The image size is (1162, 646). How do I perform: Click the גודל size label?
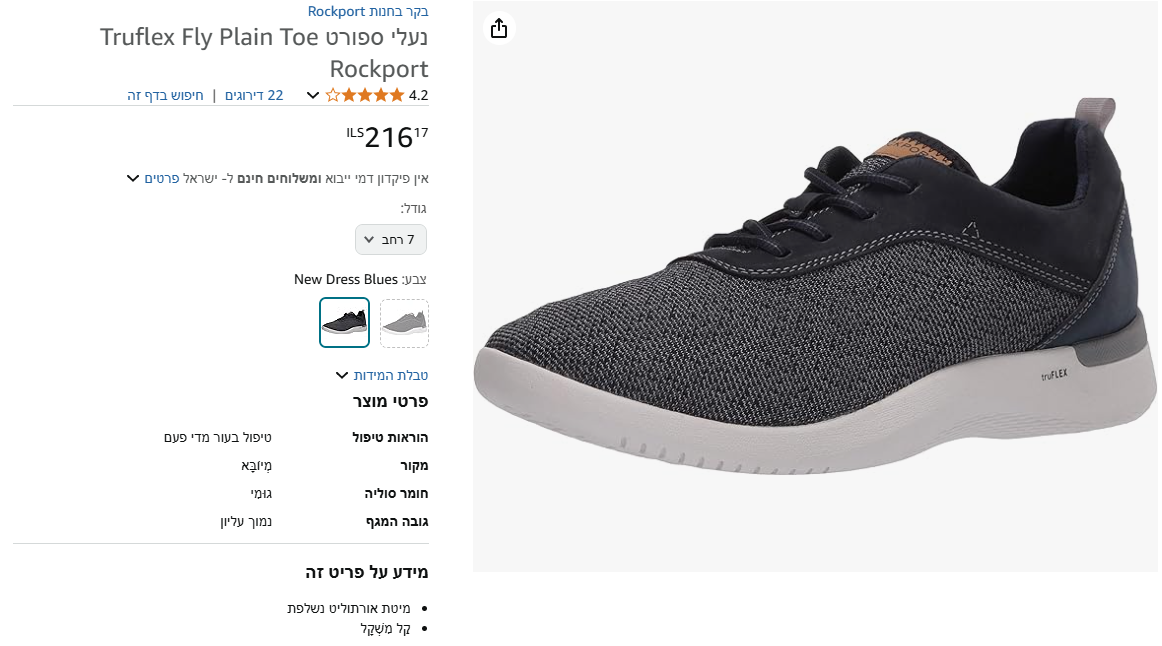point(414,207)
